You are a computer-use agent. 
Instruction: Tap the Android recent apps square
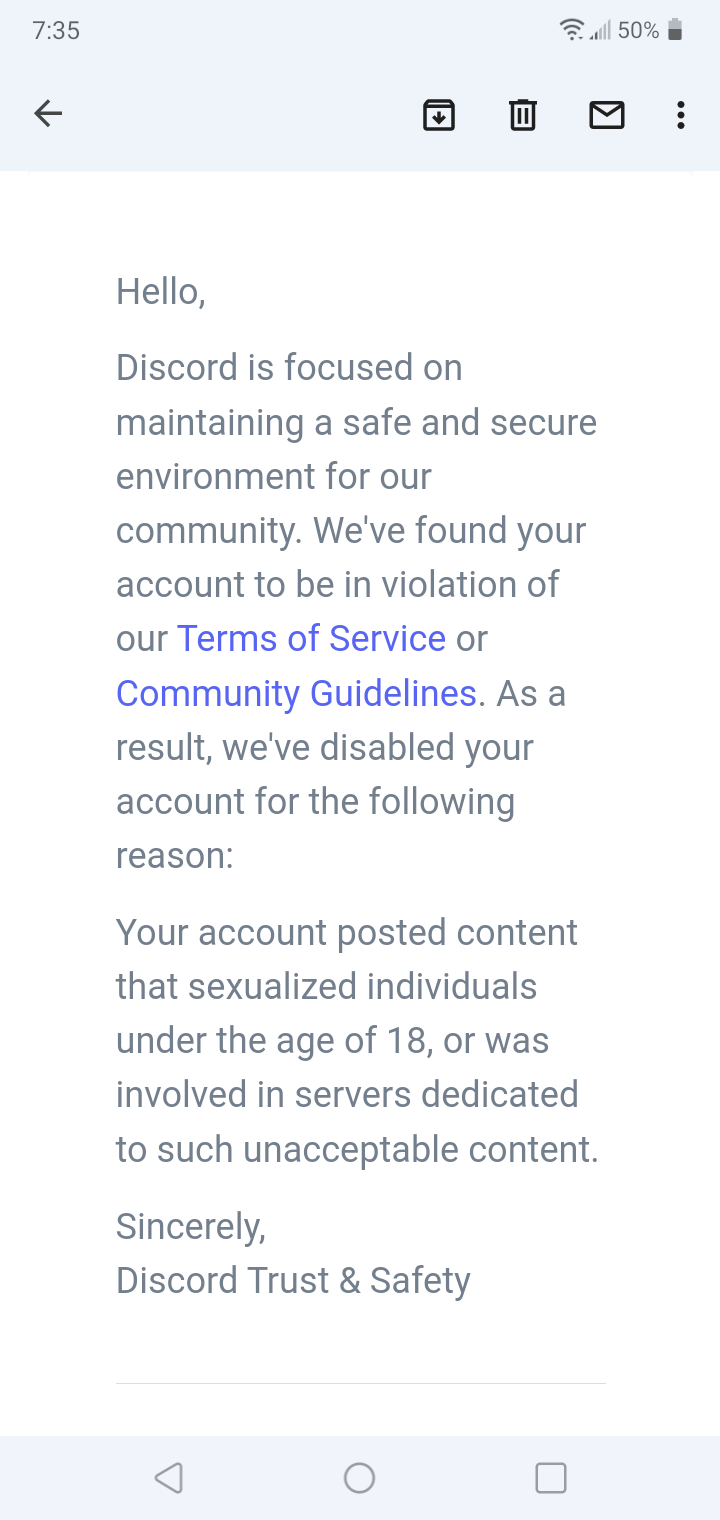551,1477
